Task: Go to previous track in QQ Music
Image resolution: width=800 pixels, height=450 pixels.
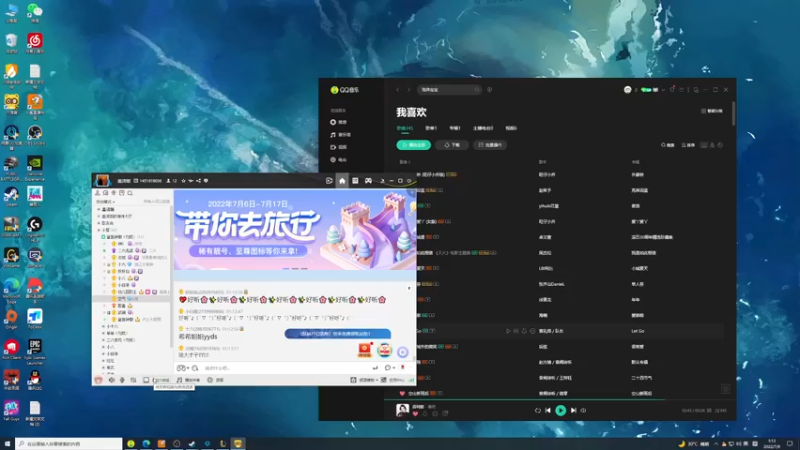Action: pos(548,410)
